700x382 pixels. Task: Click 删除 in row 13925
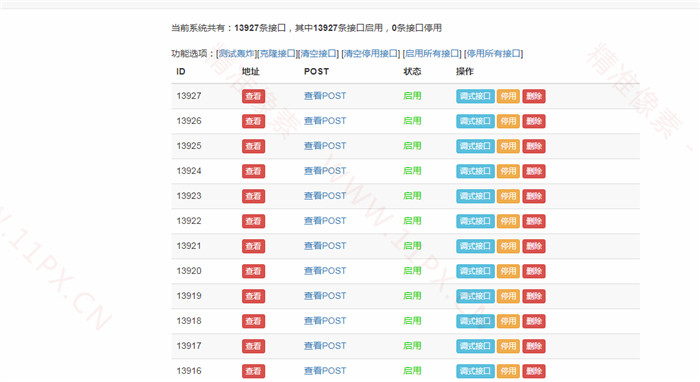(x=534, y=146)
